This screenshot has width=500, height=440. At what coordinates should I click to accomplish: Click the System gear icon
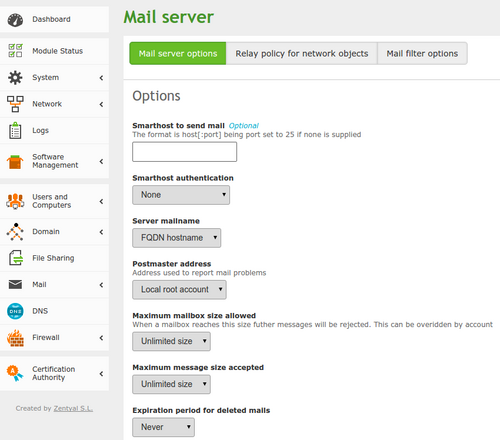(15, 77)
